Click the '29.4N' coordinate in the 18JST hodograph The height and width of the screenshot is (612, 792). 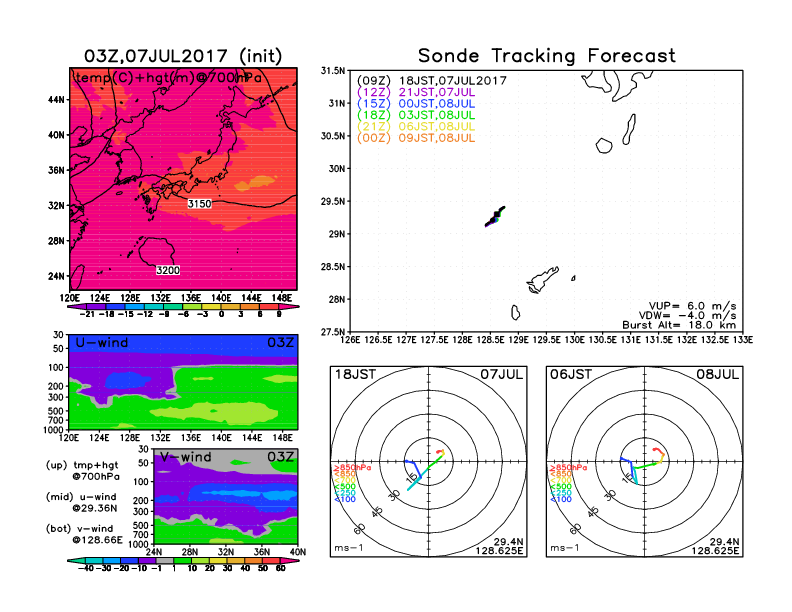pos(509,542)
